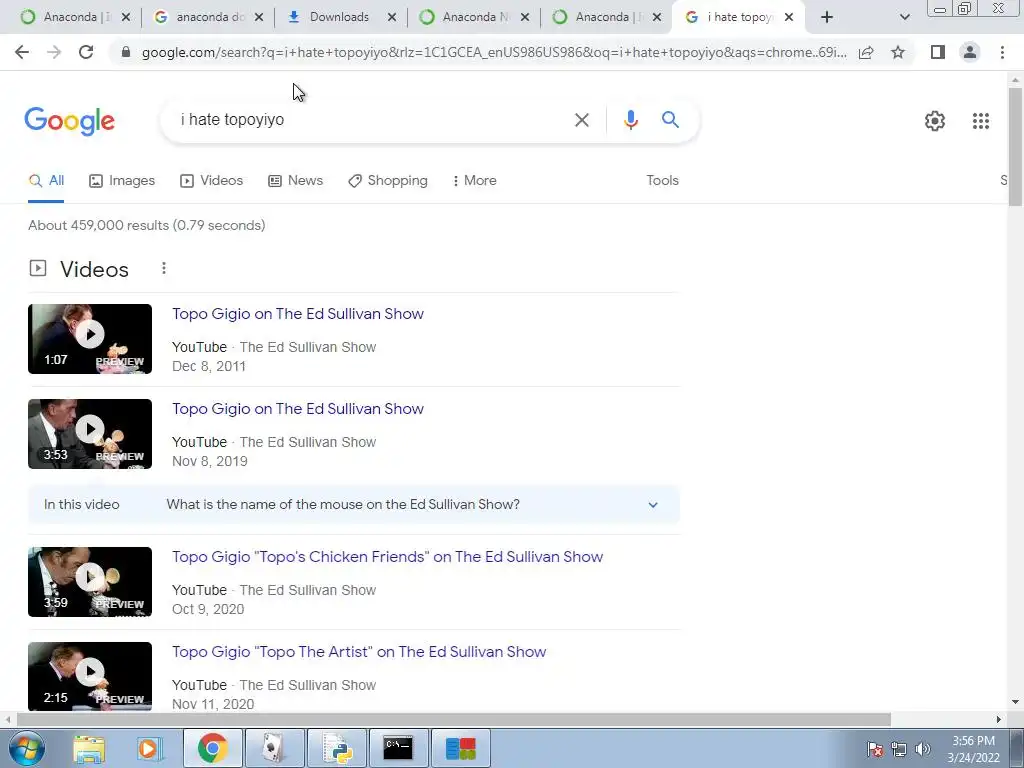Open the Python taskbar icon
The height and width of the screenshot is (768, 1024).
pyautogui.click(x=336, y=748)
